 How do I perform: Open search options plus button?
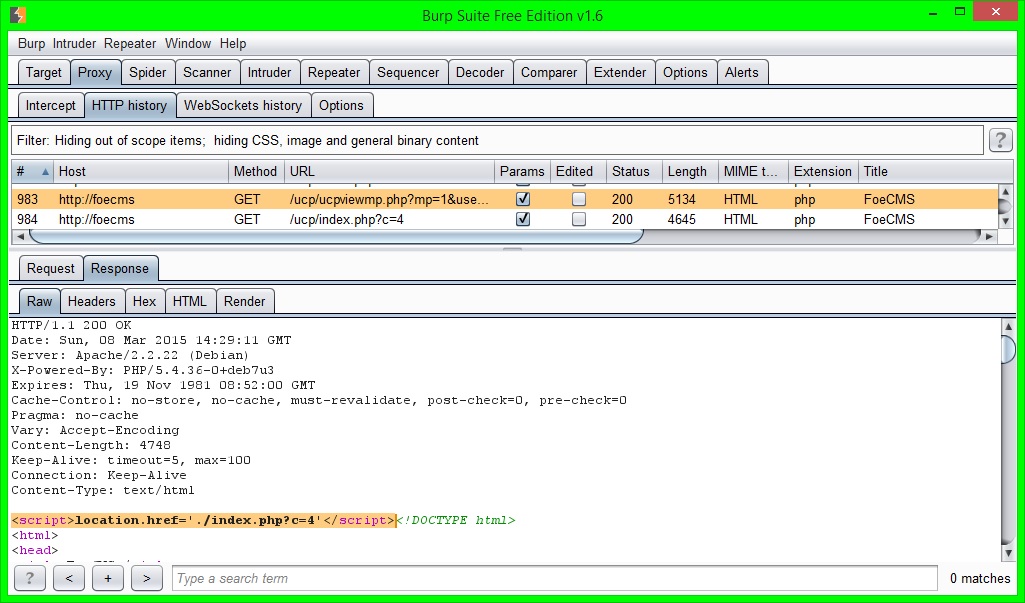108,578
